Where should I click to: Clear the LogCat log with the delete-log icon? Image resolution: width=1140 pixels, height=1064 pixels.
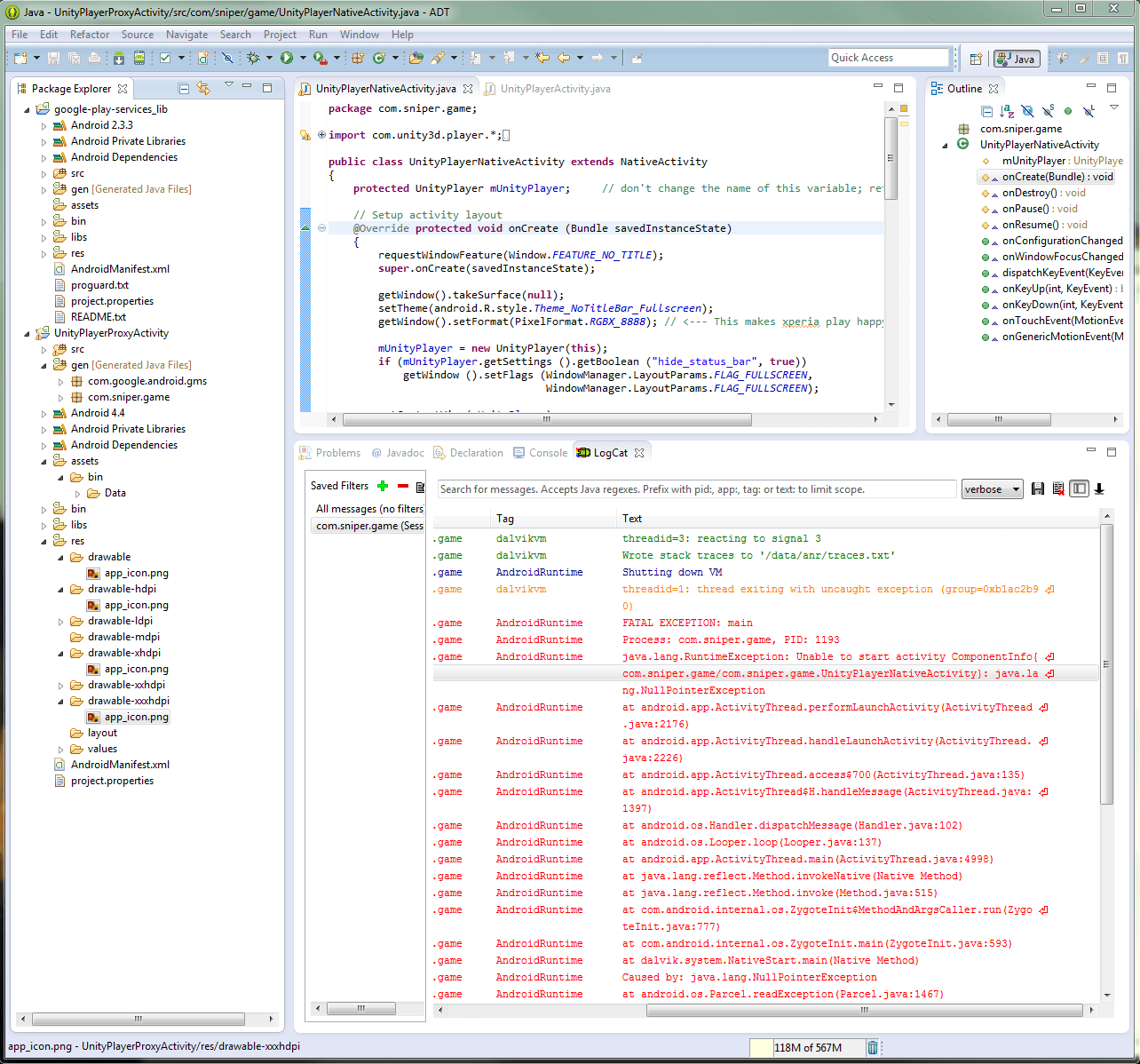coord(1058,488)
